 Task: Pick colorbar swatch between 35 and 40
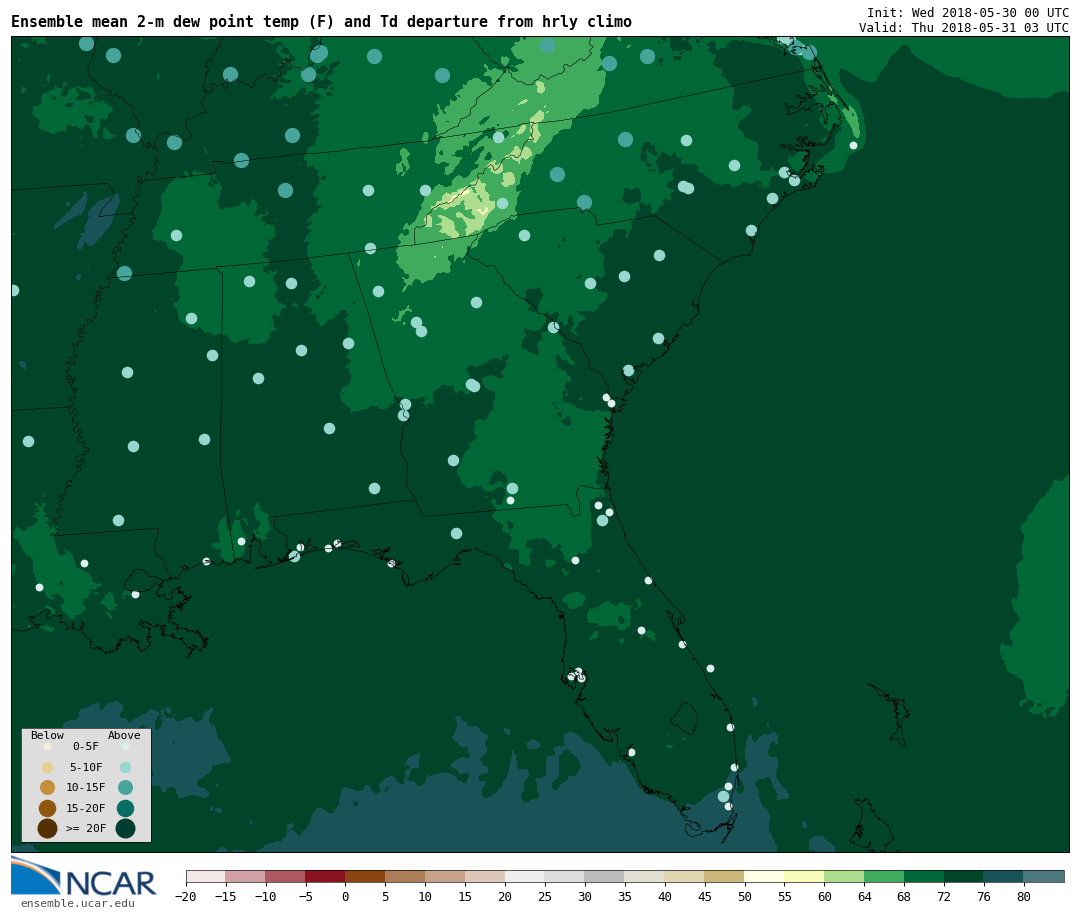tap(645, 876)
